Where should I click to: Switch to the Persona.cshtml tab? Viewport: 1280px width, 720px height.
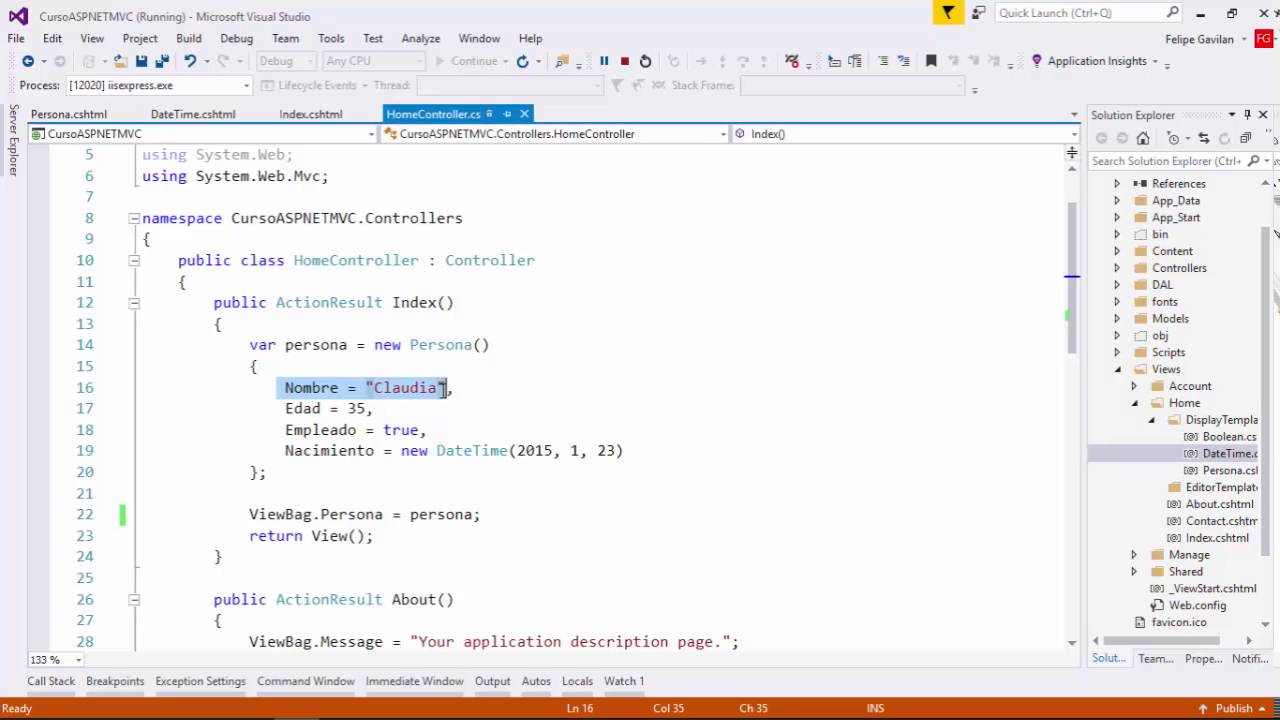coord(69,114)
